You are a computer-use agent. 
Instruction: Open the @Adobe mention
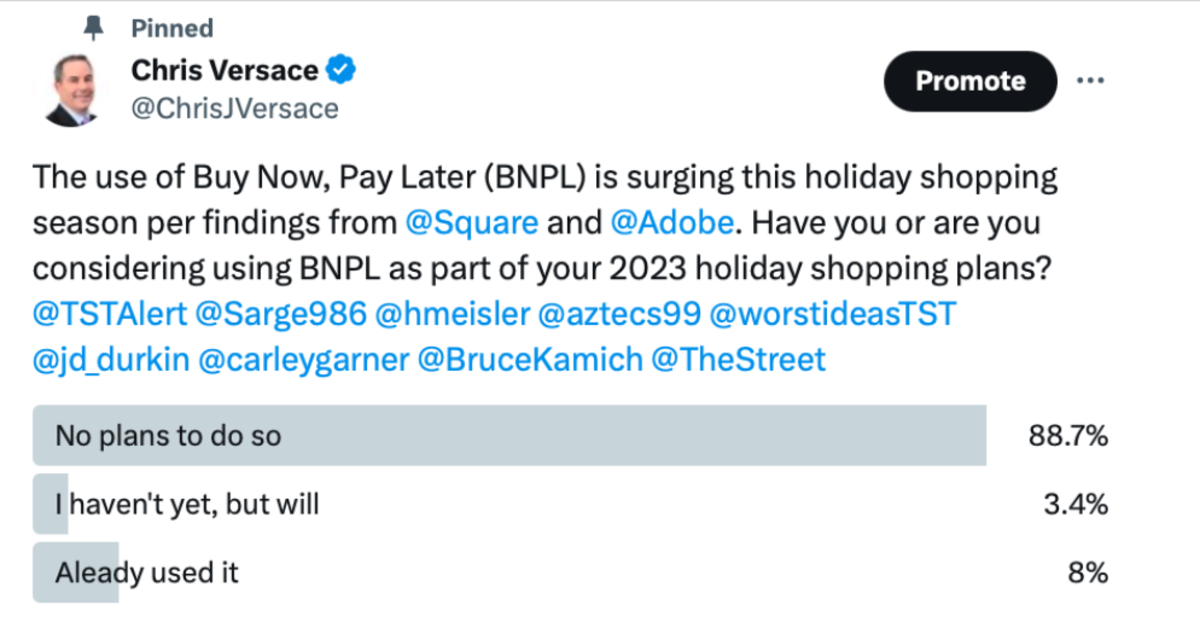click(x=670, y=223)
